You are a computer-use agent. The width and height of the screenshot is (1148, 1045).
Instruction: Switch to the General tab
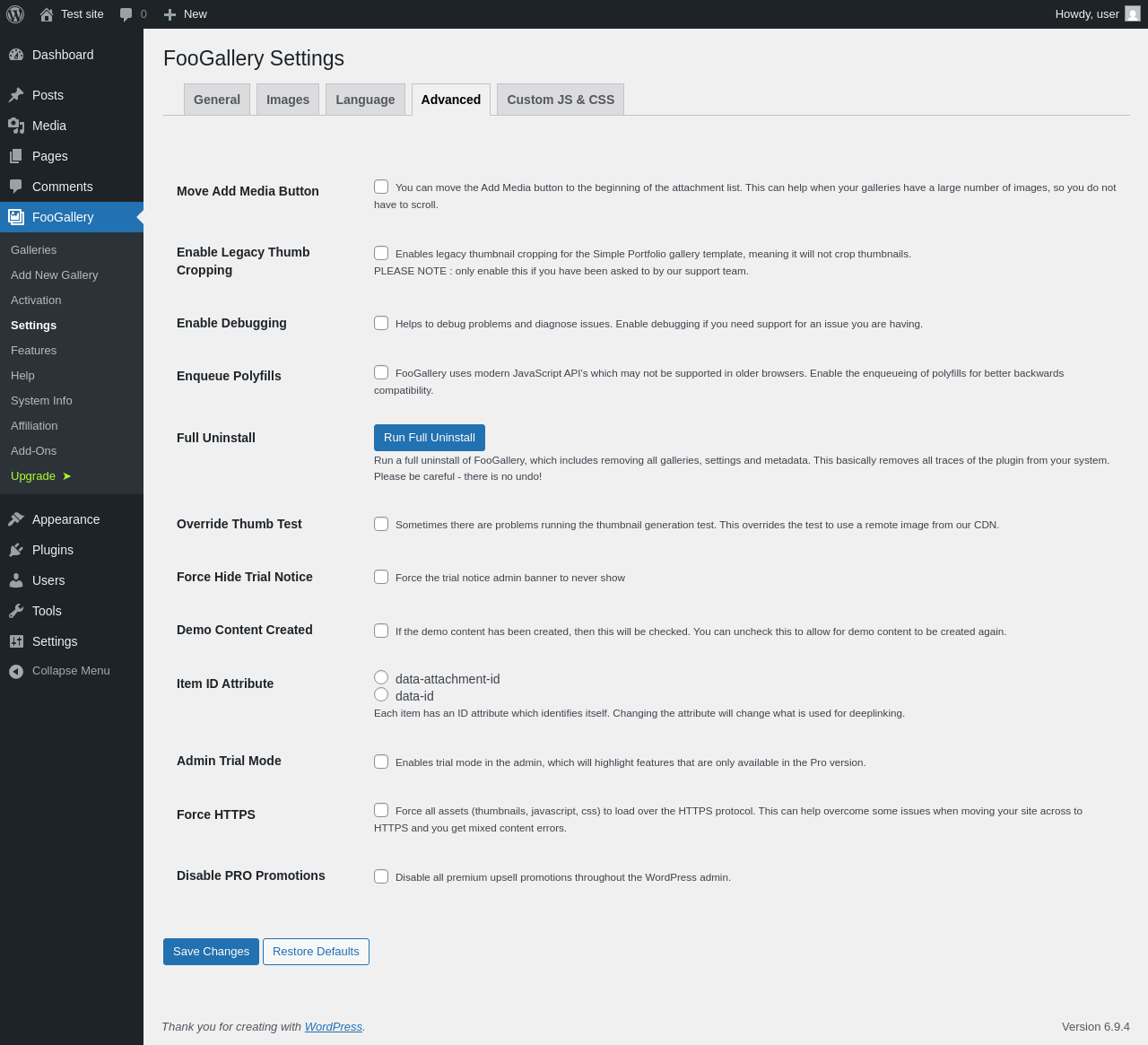[217, 100]
